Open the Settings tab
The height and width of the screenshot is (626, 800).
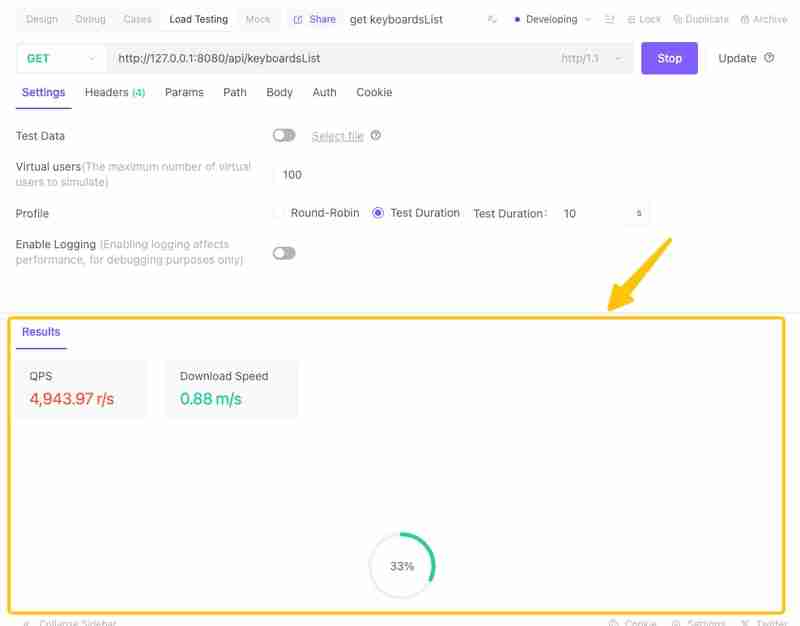43,92
